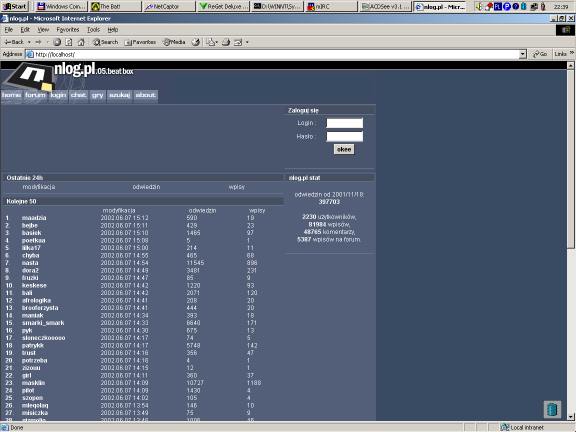Open the Tools menu

point(93,30)
